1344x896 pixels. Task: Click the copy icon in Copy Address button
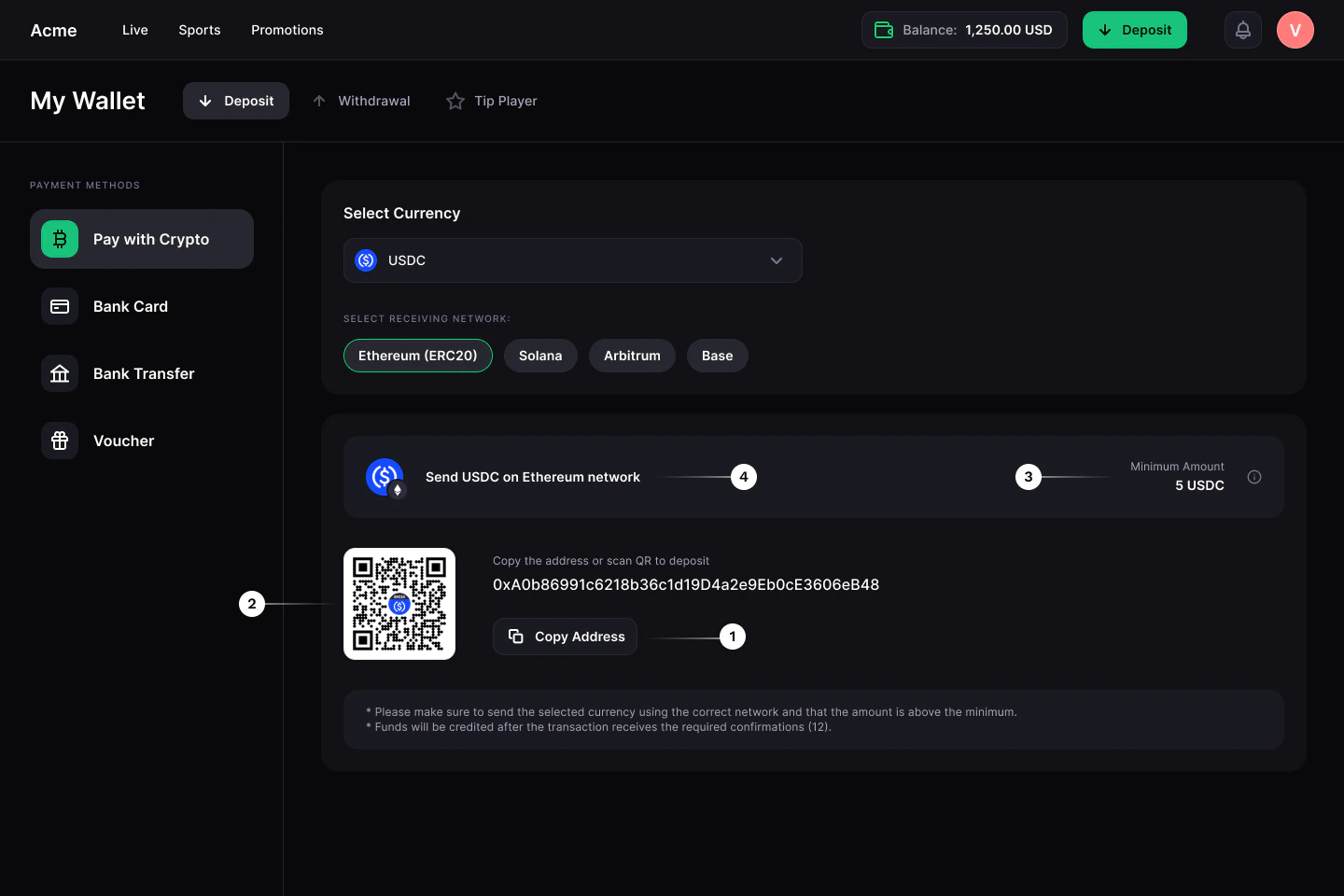pos(515,637)
